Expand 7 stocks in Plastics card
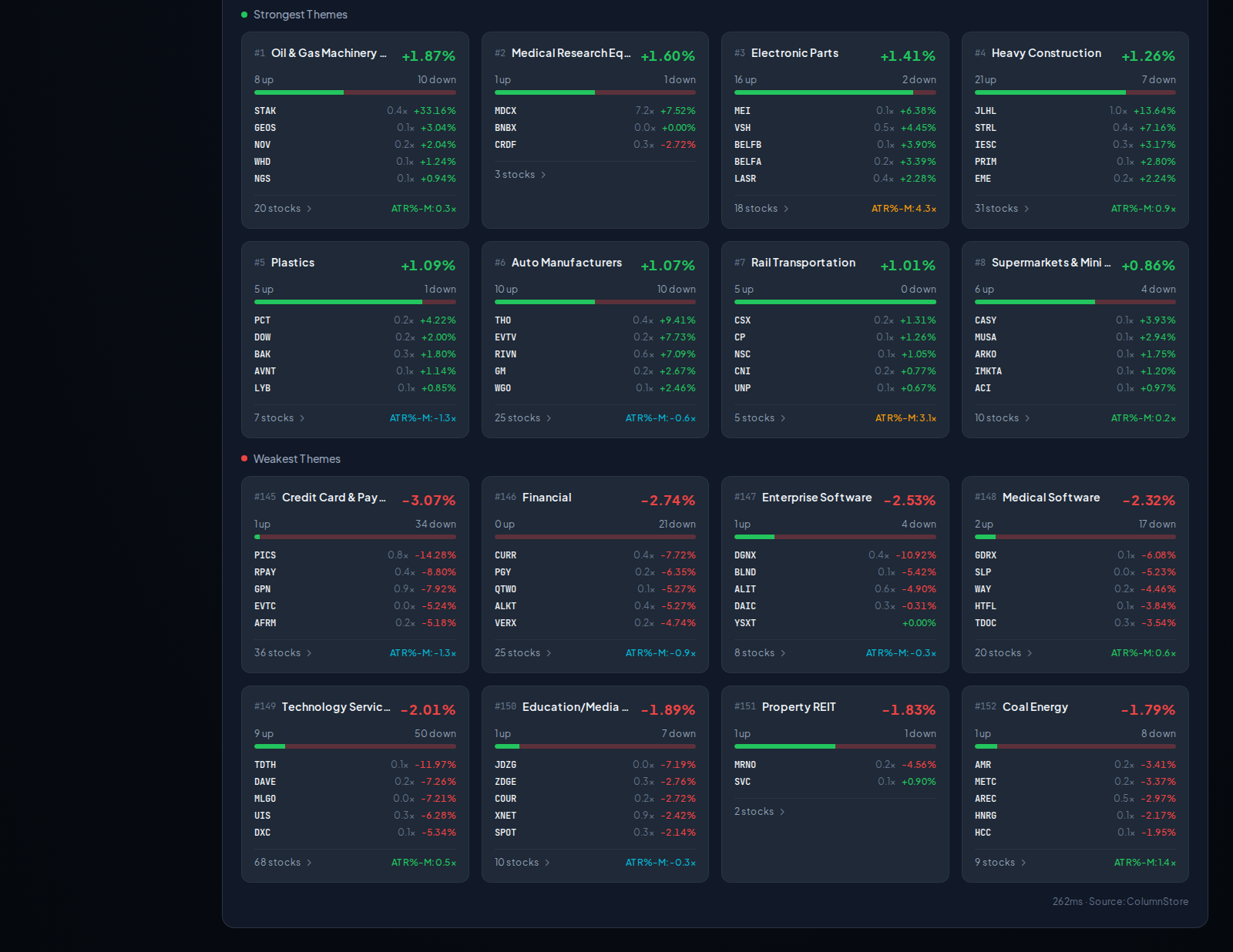 280,418
